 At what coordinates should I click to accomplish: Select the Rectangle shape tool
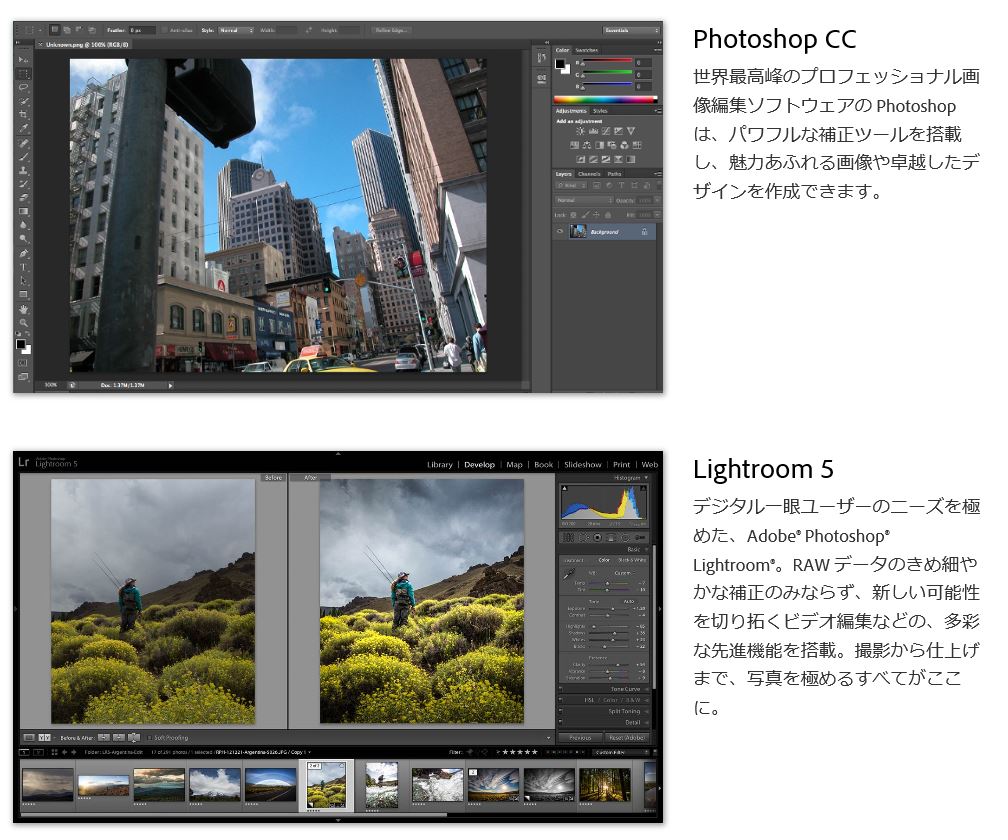[x=23, y=294]
